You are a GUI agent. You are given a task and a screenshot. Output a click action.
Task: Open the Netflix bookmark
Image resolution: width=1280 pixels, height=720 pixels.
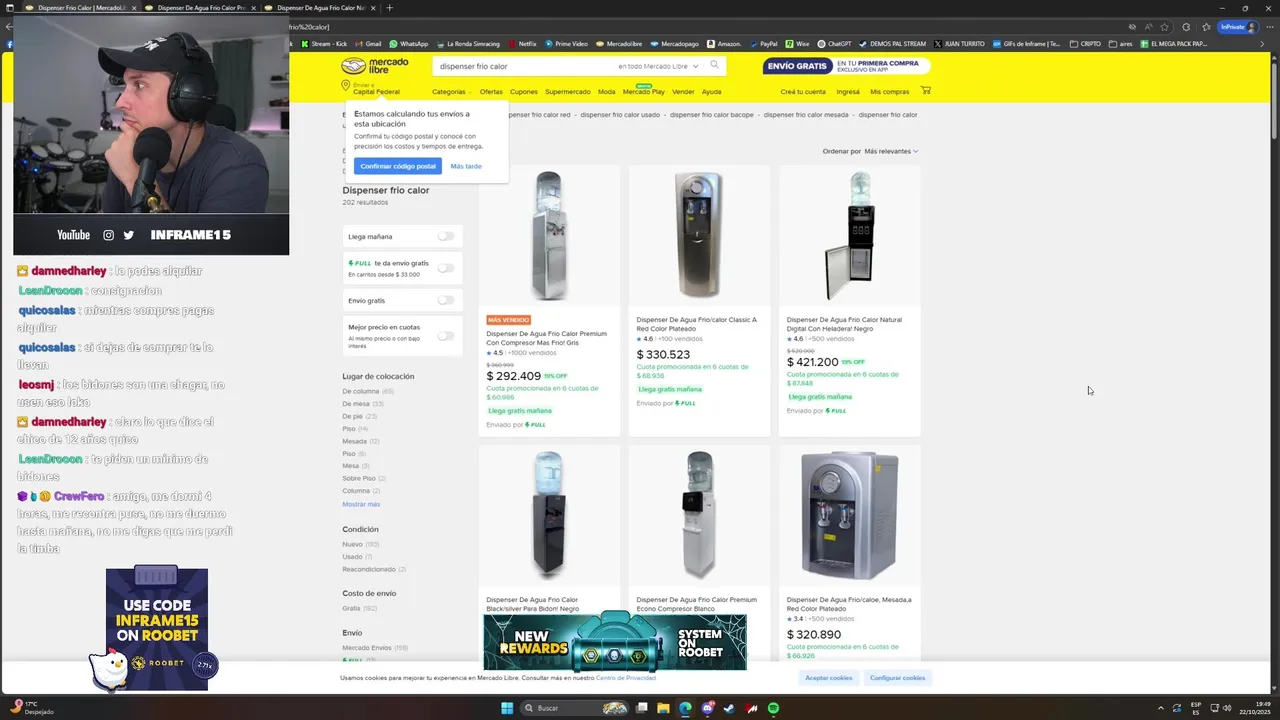(x=522, y=44)
